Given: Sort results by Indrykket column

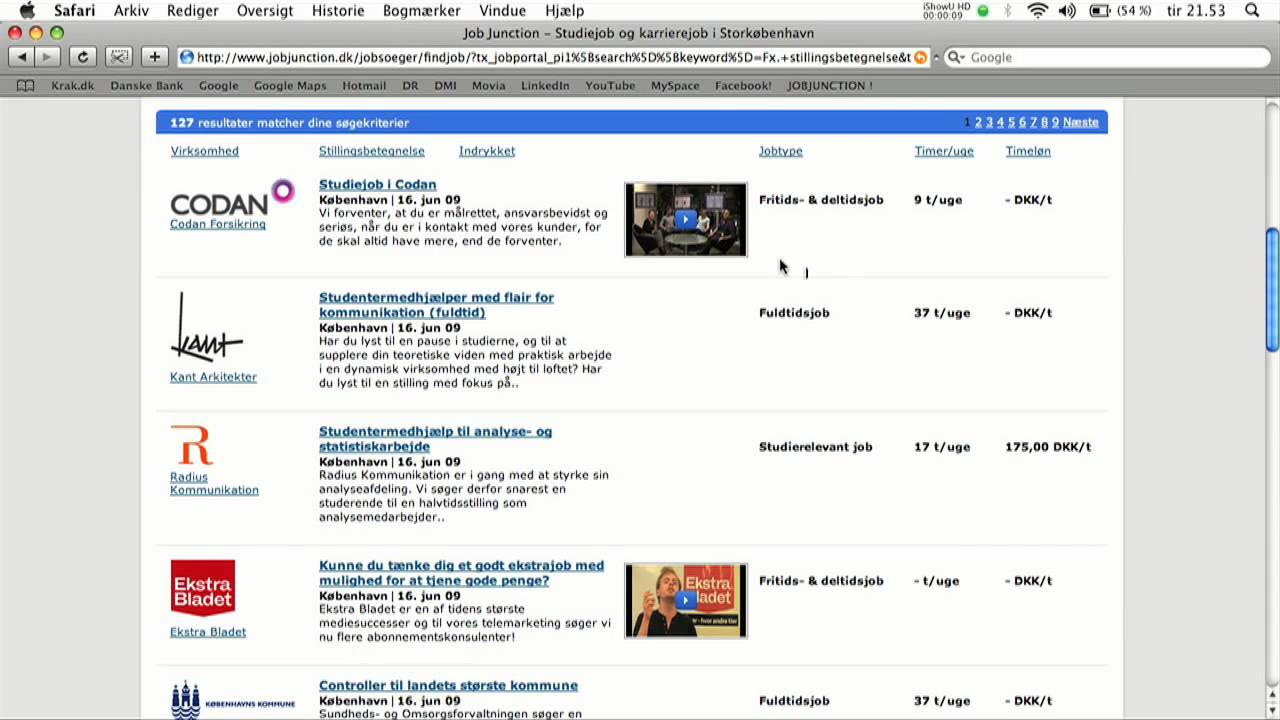Looking at the screenshot, I should tap(487, 151).
